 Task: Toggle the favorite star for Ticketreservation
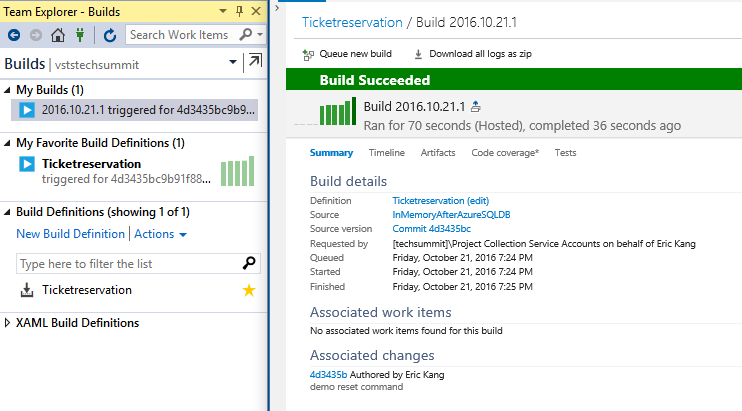coord(251,290)
